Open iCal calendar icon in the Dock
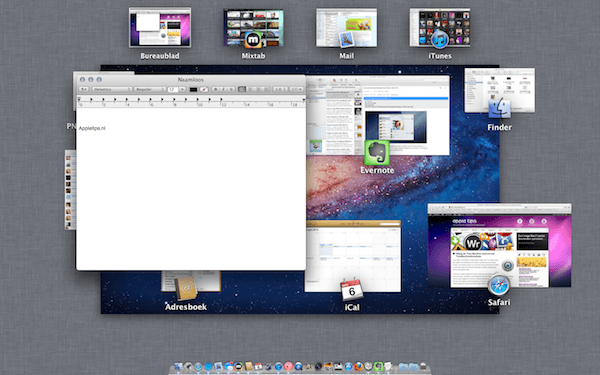This screenshot has height=375, width=600. pos(258,367)
